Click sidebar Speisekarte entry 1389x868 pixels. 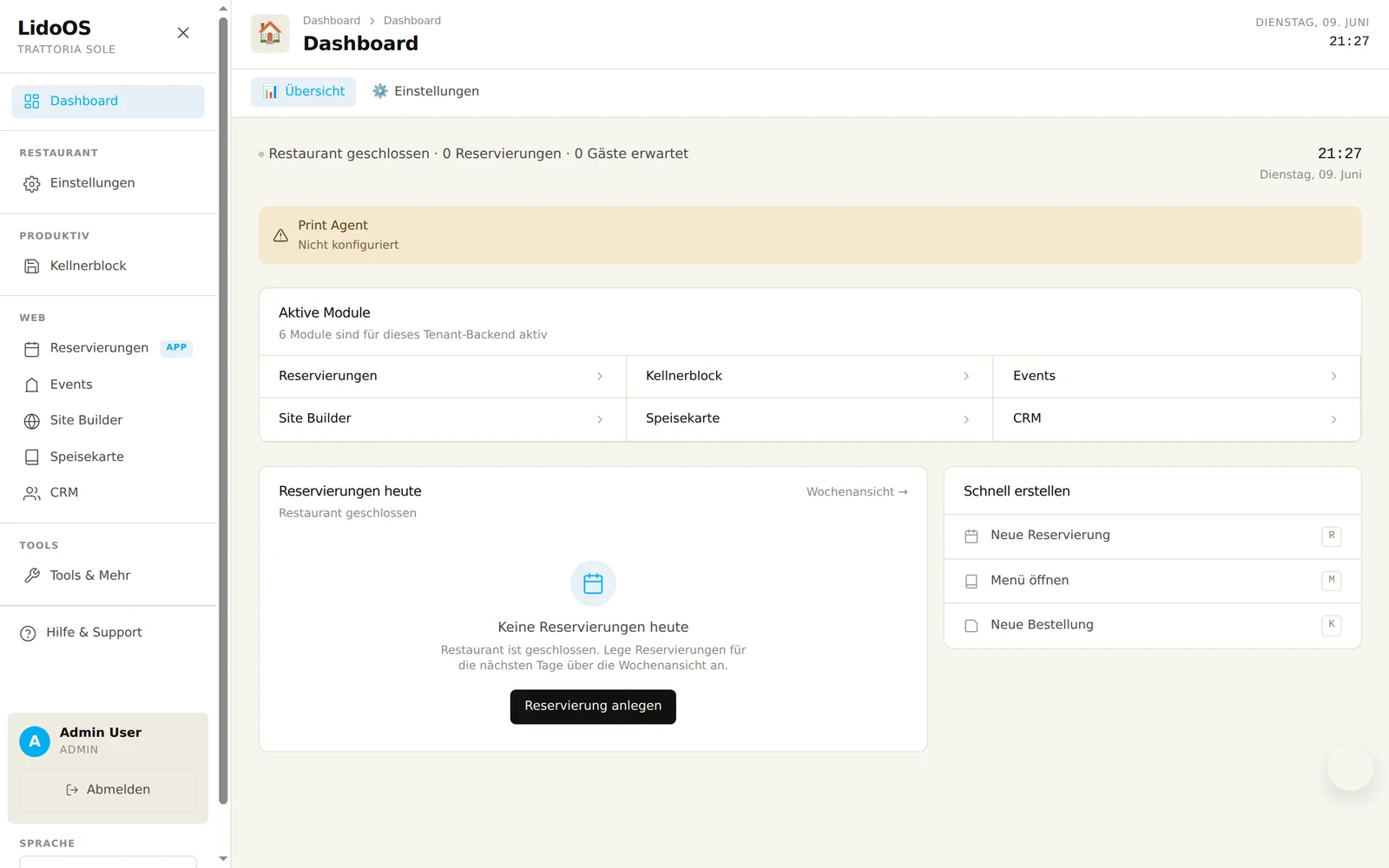(x=108, y=457)
